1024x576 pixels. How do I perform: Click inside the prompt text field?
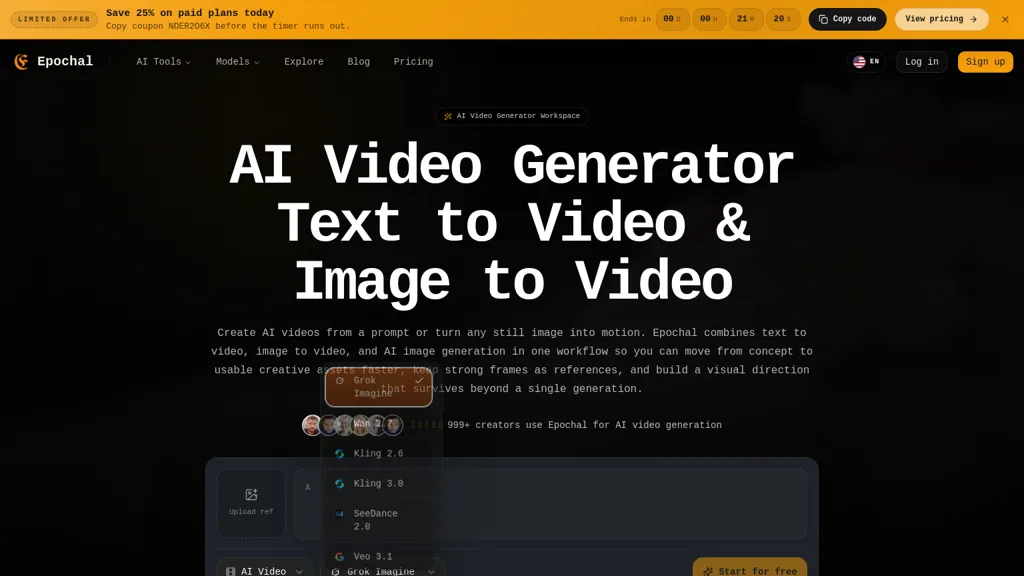coord(551,504)
